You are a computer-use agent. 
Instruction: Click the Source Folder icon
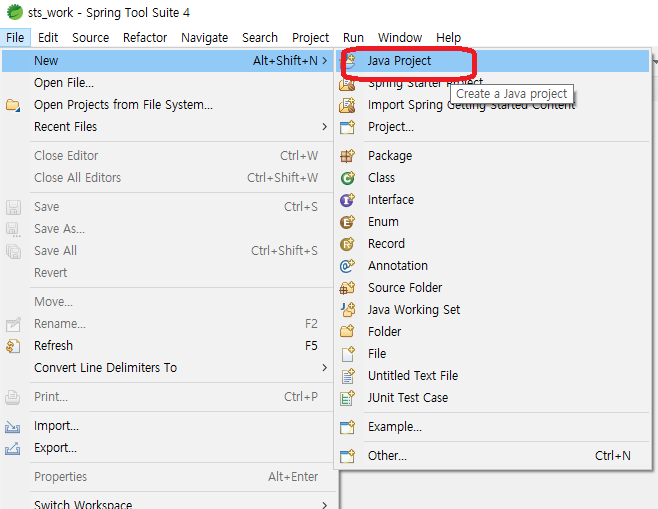(347, 288)
